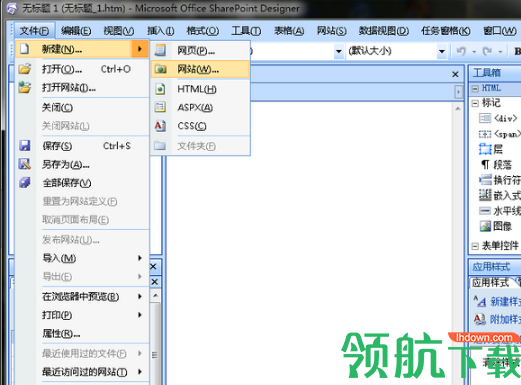Collapse the HTML group in toolbox
This screenshot has width=521, height=385.
coord(475,88)
